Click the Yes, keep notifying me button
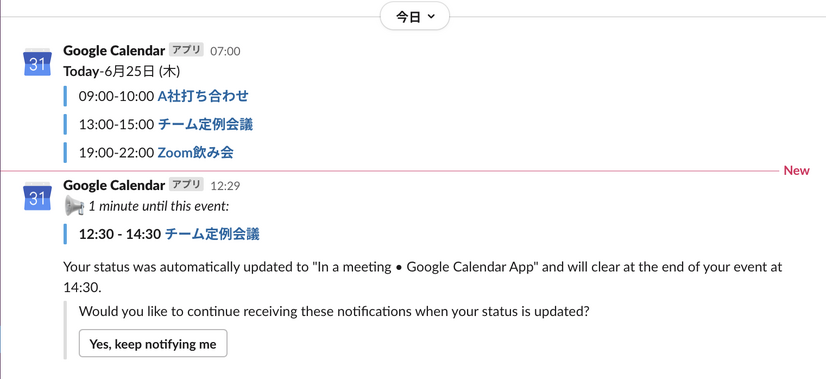Image resolution: width=826 pixels, height=379 pixels. (153, 344)
